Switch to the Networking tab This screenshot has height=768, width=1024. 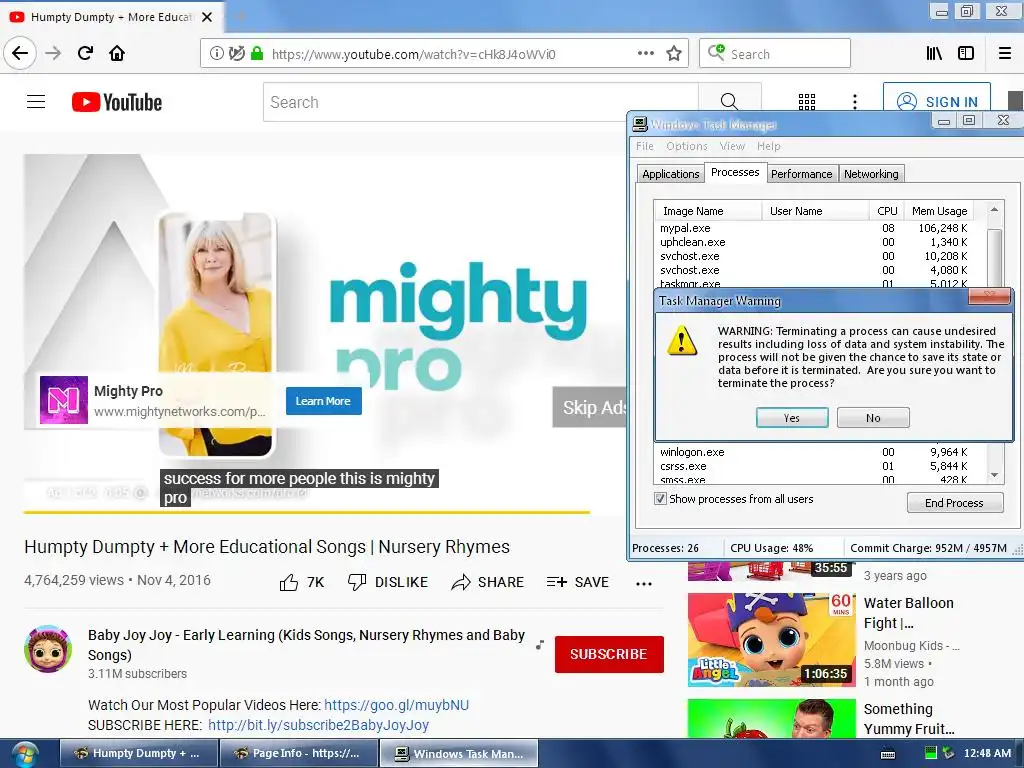click(x=871, y=174)
